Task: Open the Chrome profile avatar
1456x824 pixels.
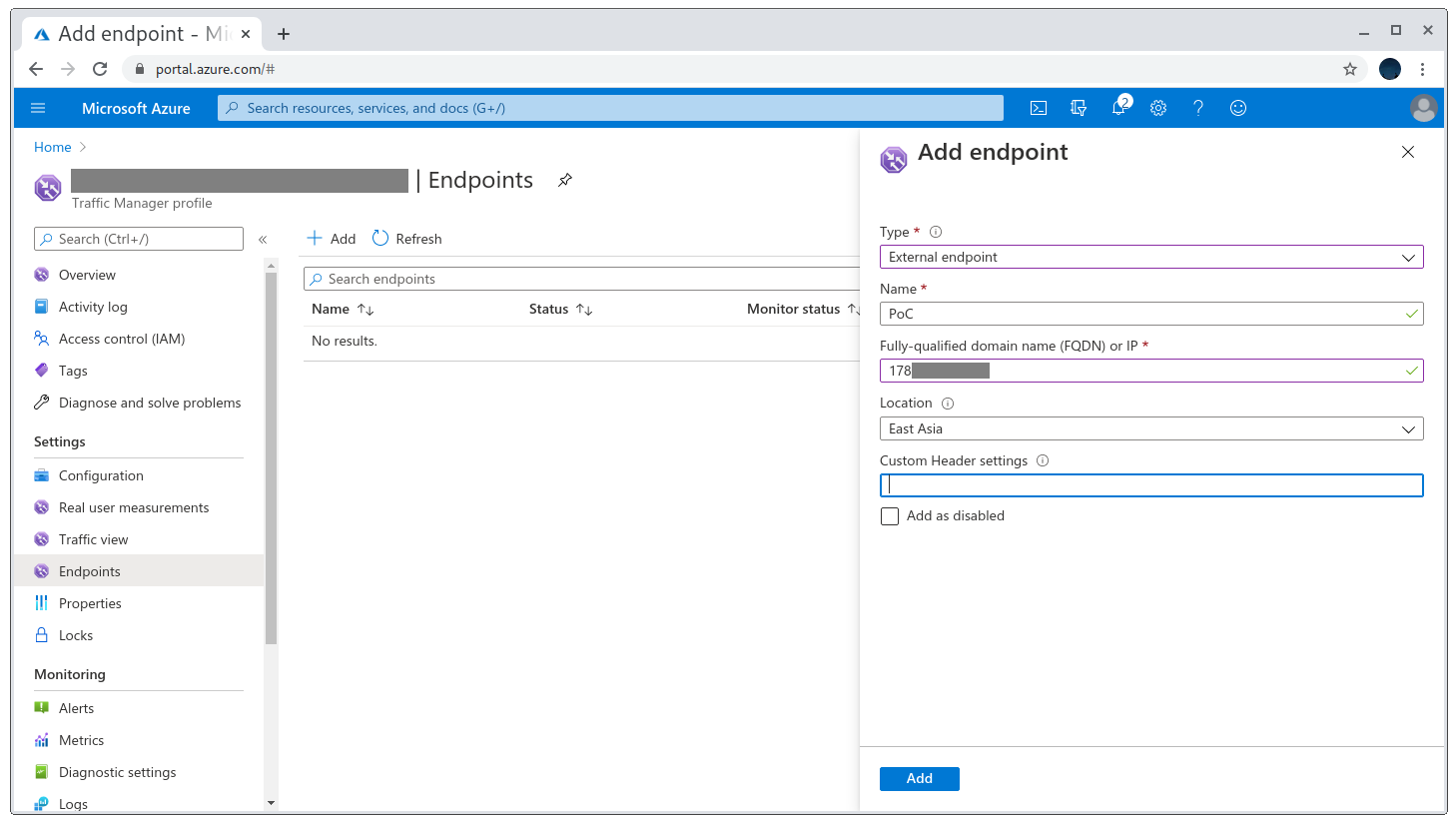Action: pos(1390,69)
